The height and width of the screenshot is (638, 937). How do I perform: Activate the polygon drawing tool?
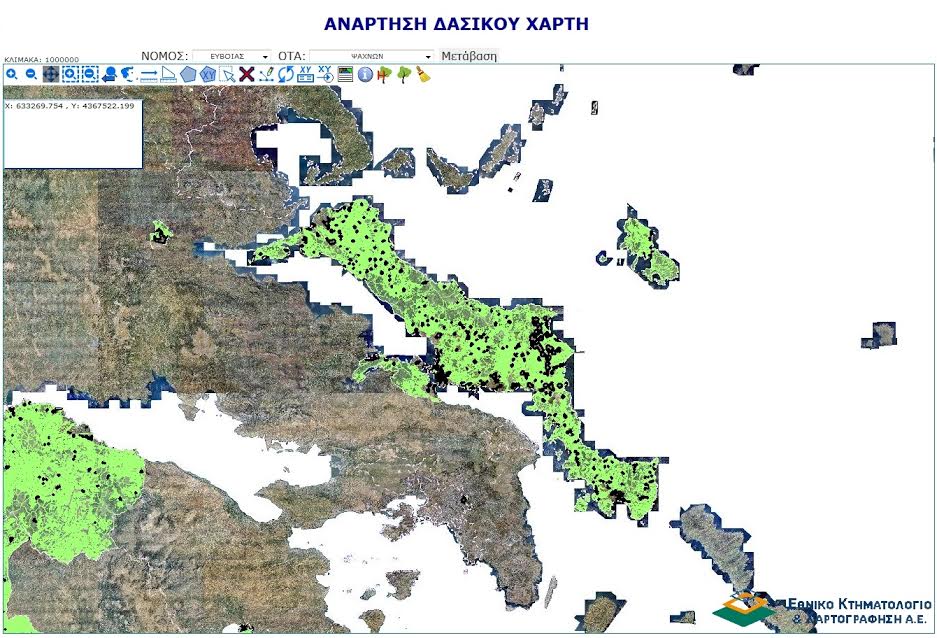[x=189, y=72]
